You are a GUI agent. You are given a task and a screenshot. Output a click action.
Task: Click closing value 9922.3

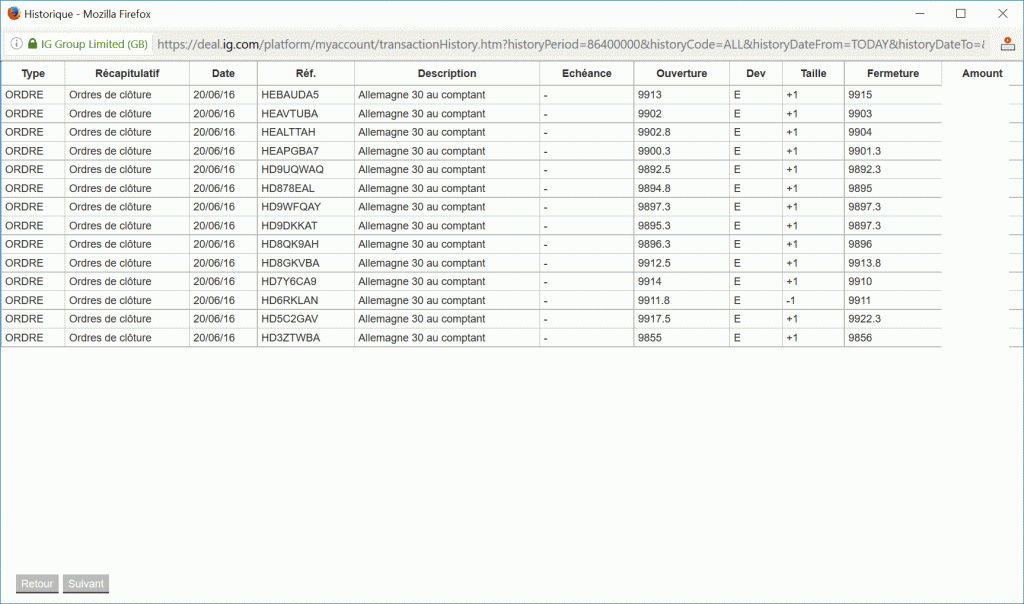pos(865,319)
